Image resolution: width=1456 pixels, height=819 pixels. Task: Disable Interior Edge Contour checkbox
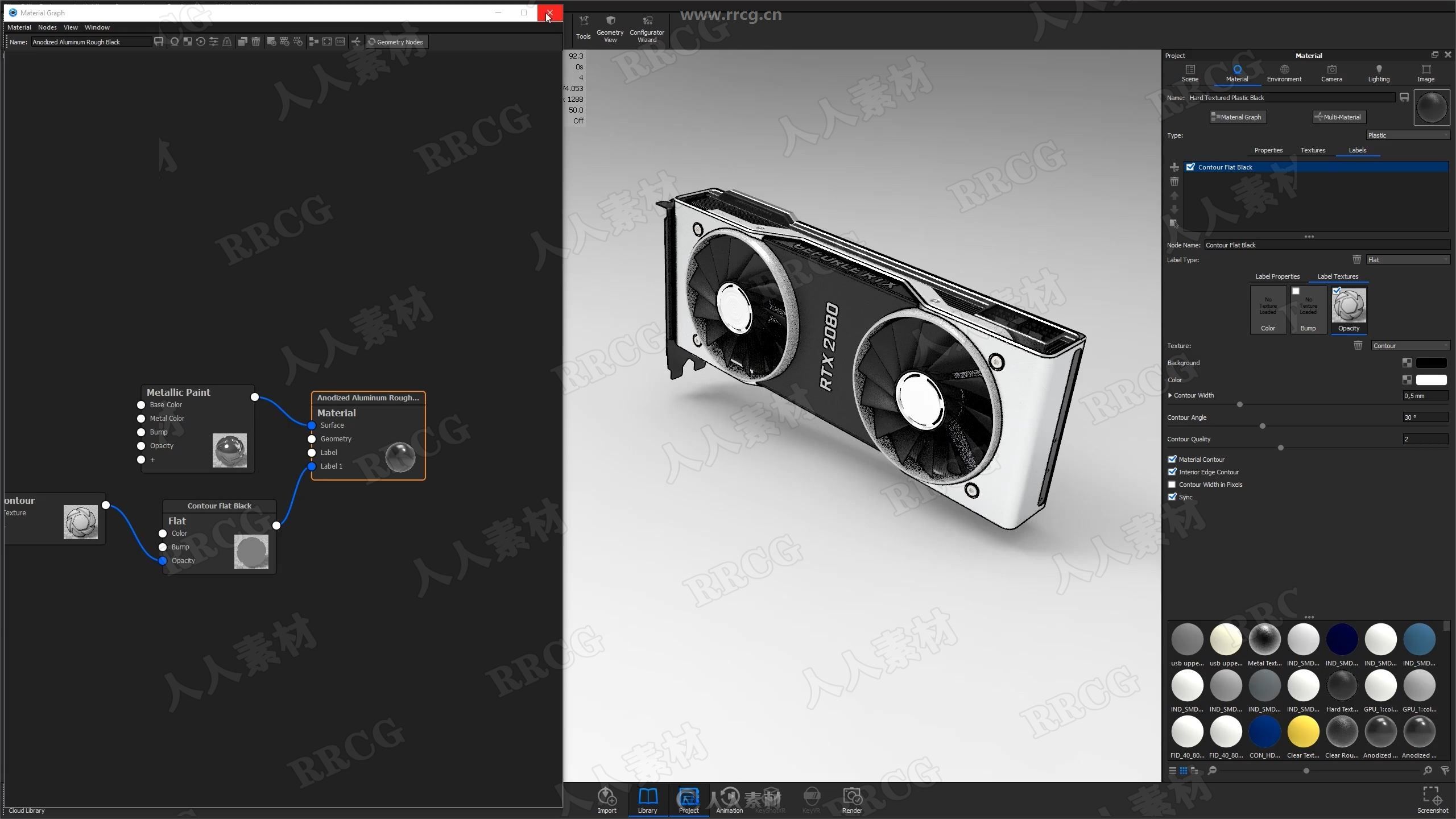point(1172,471)
